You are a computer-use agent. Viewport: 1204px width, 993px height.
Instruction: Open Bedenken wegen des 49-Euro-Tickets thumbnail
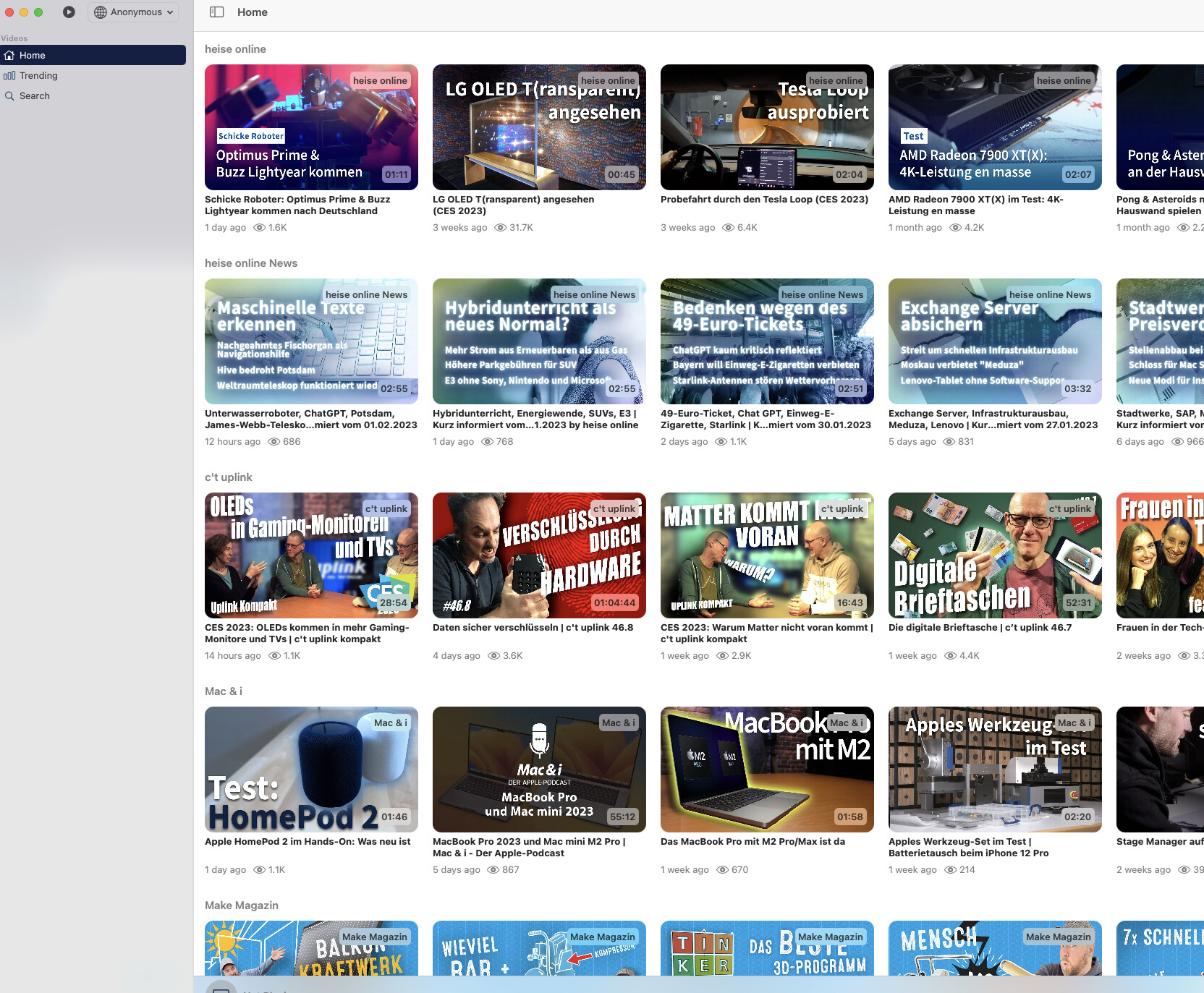pyautogui.click(x=767, y=341)
